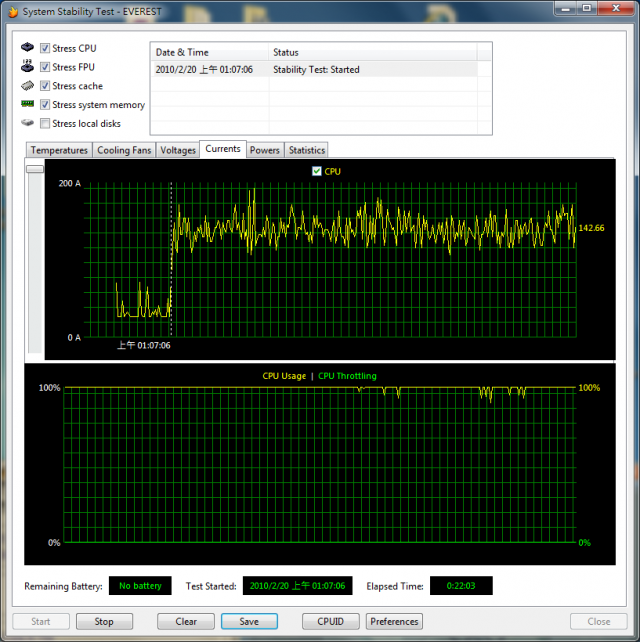Click the memory module icon beside Stress system memory

27,104
